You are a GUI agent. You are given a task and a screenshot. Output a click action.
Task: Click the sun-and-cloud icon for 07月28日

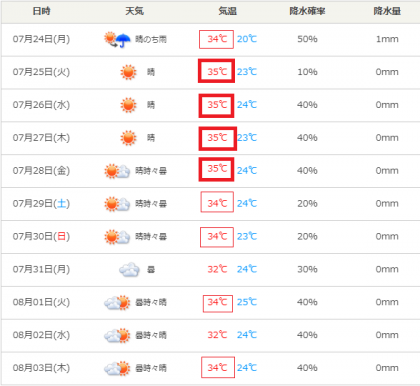pos(117,171)
